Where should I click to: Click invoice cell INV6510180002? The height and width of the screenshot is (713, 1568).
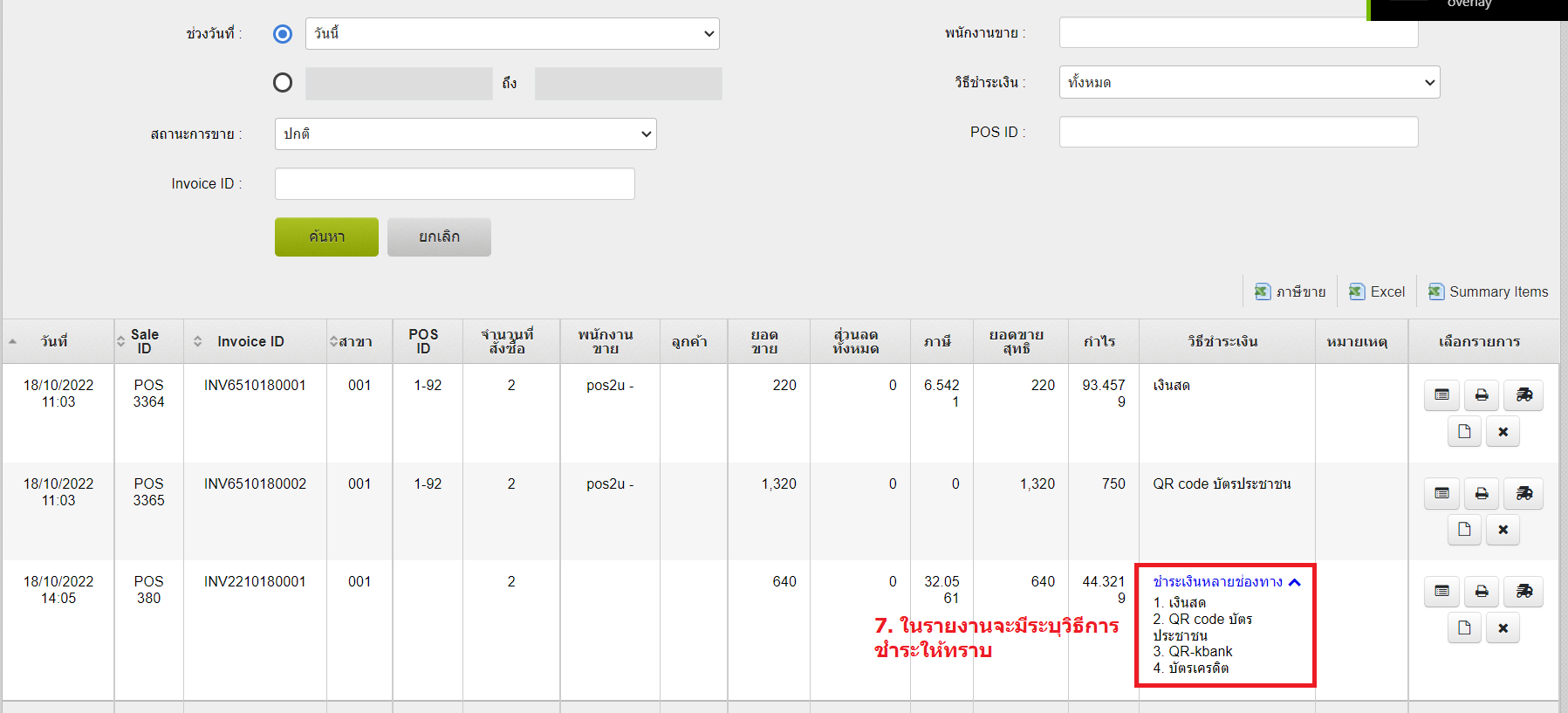(255, 483)
